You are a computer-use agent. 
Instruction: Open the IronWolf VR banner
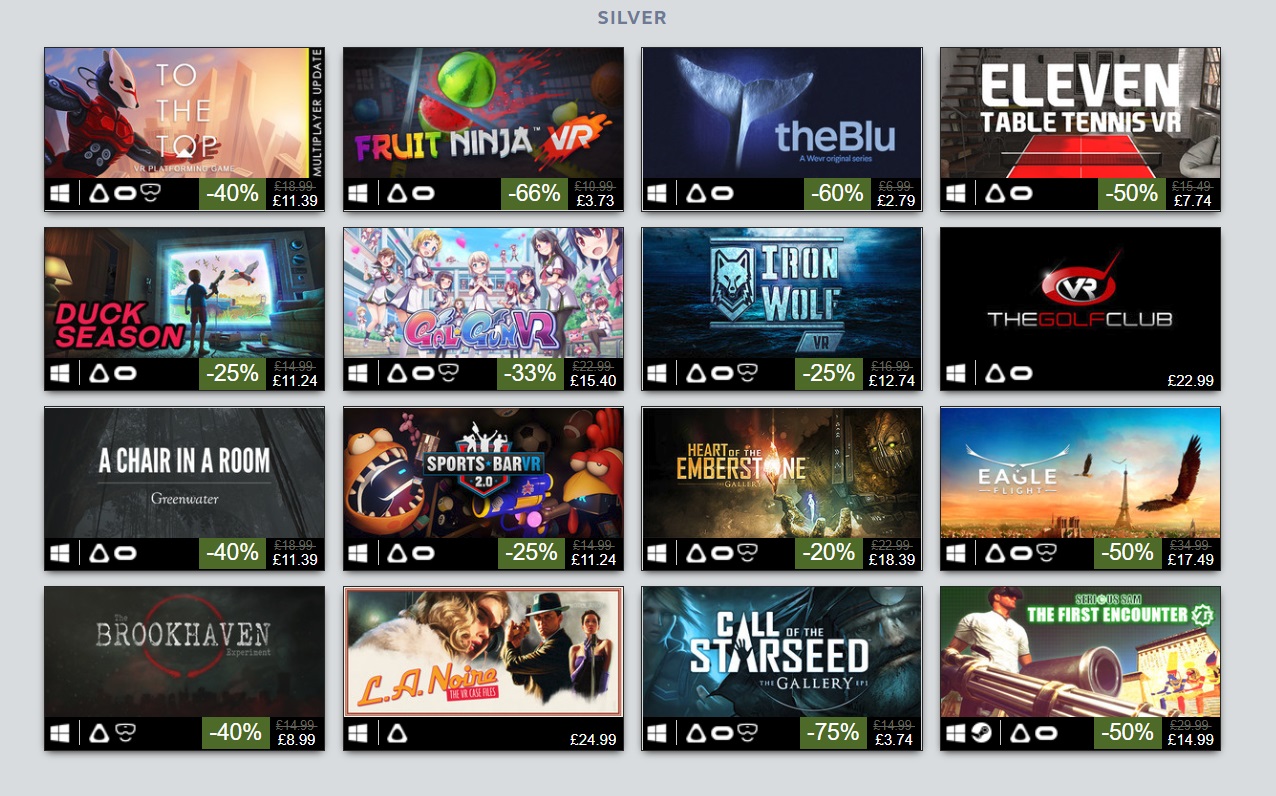782,293
